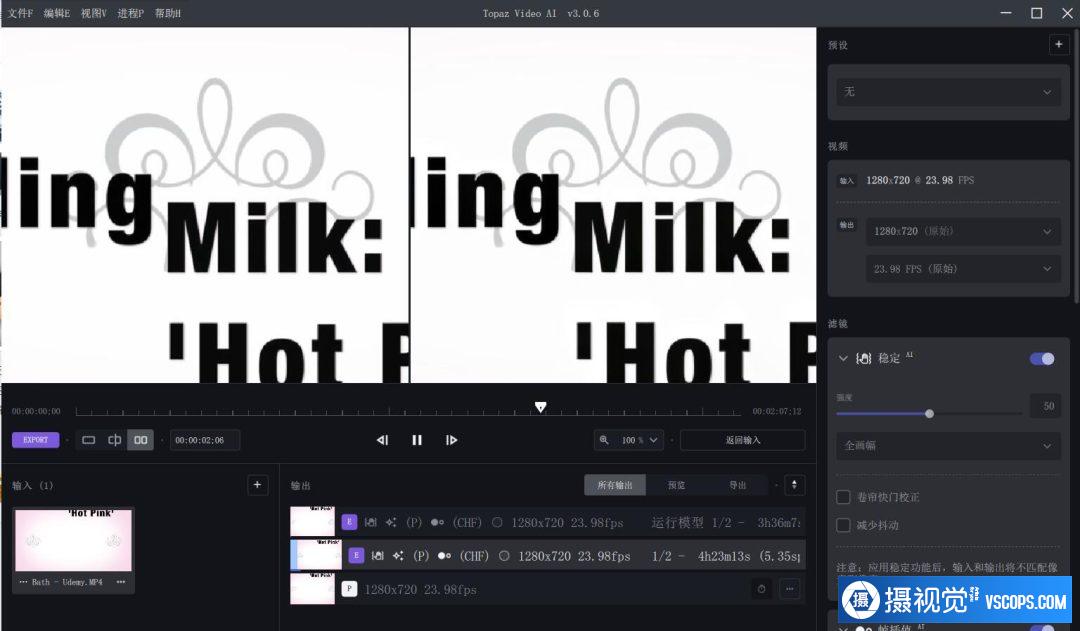Image resolution: width=1080 pixels, height=631 pixels.
Task: Open the 100 % zoom level dropdown
Action: tap(638, 440)
